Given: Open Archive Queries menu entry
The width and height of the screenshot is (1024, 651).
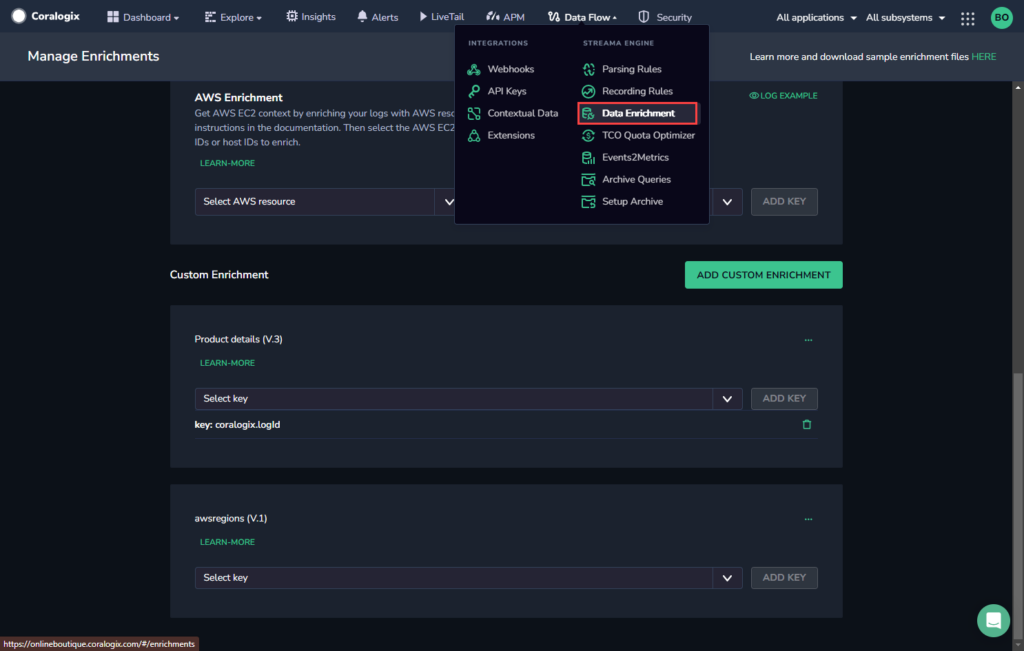Looking at the screenshot, I should click(x=636, y=180).
